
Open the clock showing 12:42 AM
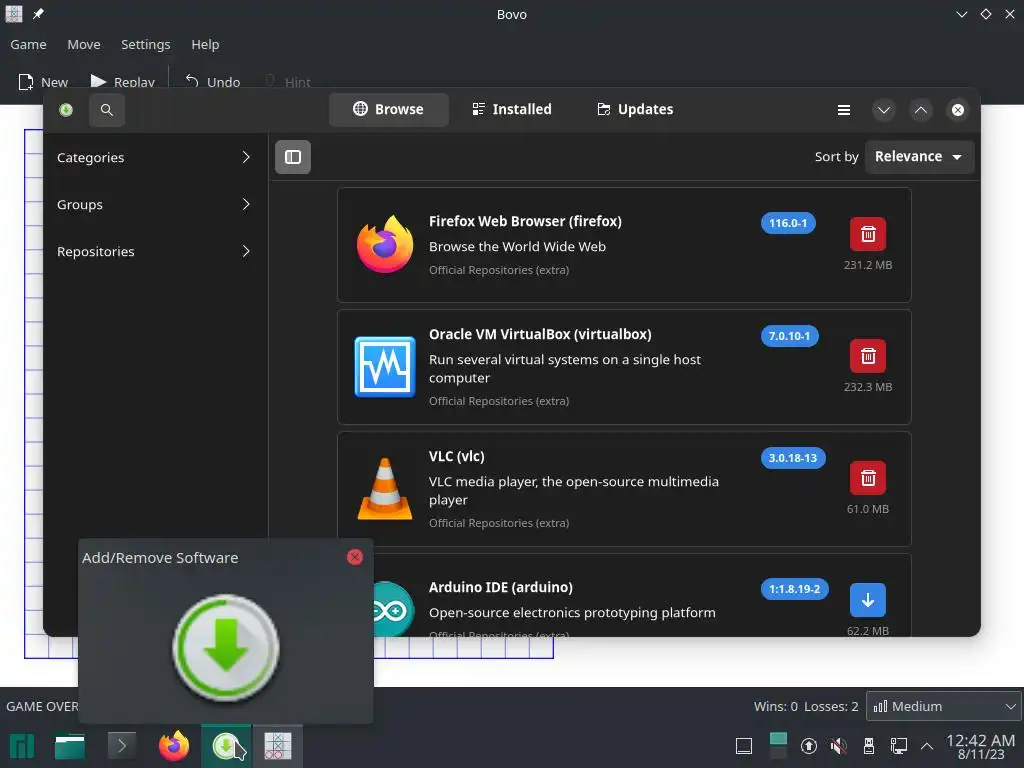click(981, 747)
